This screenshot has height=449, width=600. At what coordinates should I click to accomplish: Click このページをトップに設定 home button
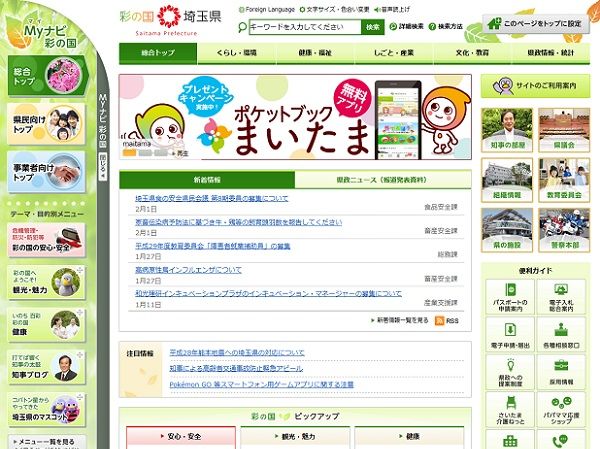(535, 24)
